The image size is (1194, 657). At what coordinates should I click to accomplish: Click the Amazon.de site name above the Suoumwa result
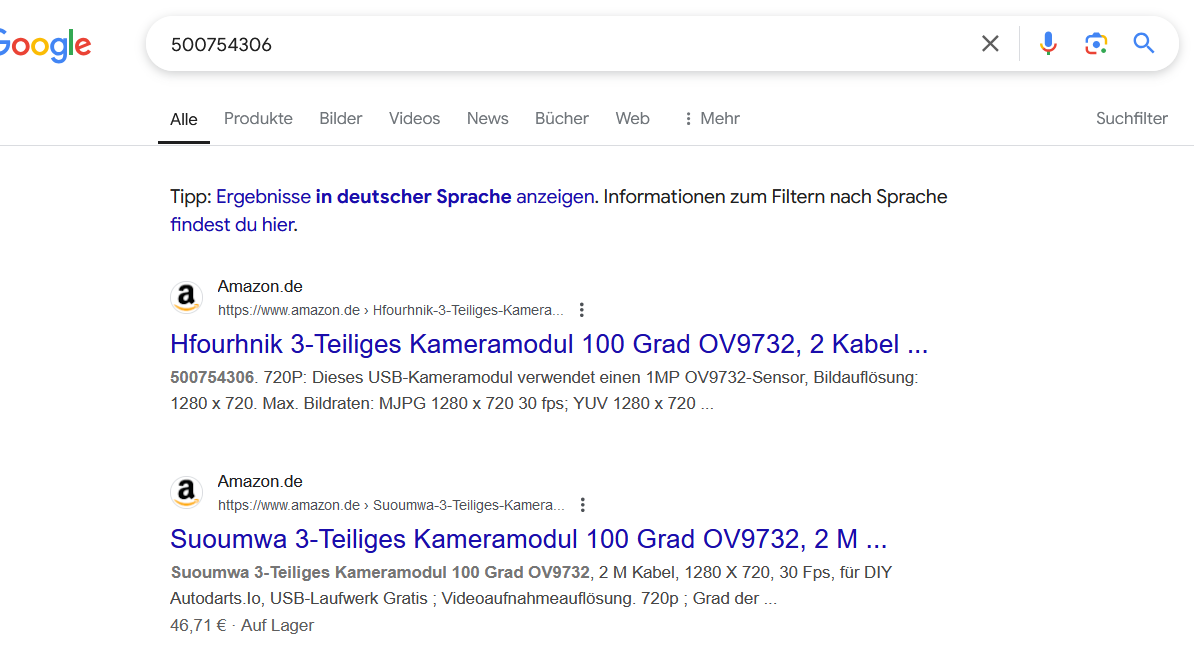click(260, 481)
